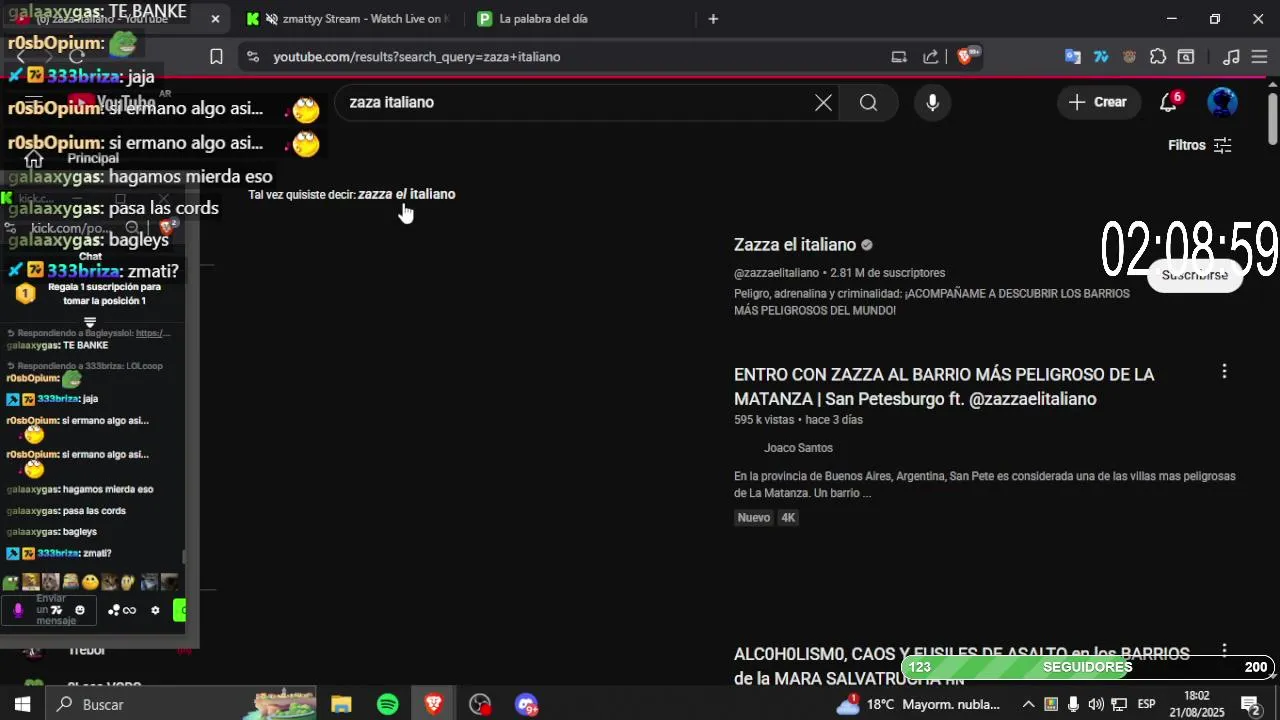Open Brave hamburger main menu
This screenshot has height=720, width=1280.
click(x=1259, y=57)
